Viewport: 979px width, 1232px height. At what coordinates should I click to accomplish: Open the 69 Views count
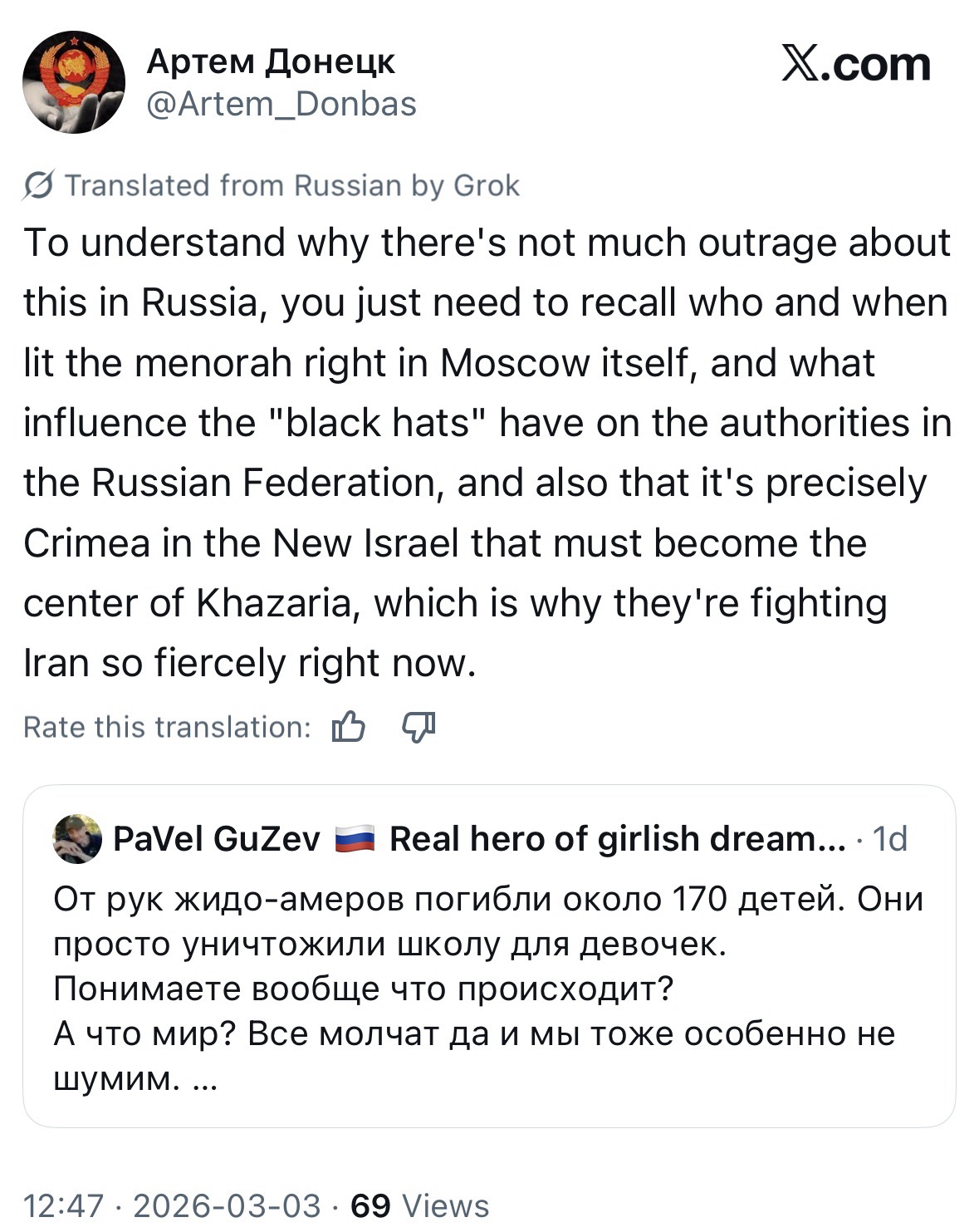point(420,1205)
